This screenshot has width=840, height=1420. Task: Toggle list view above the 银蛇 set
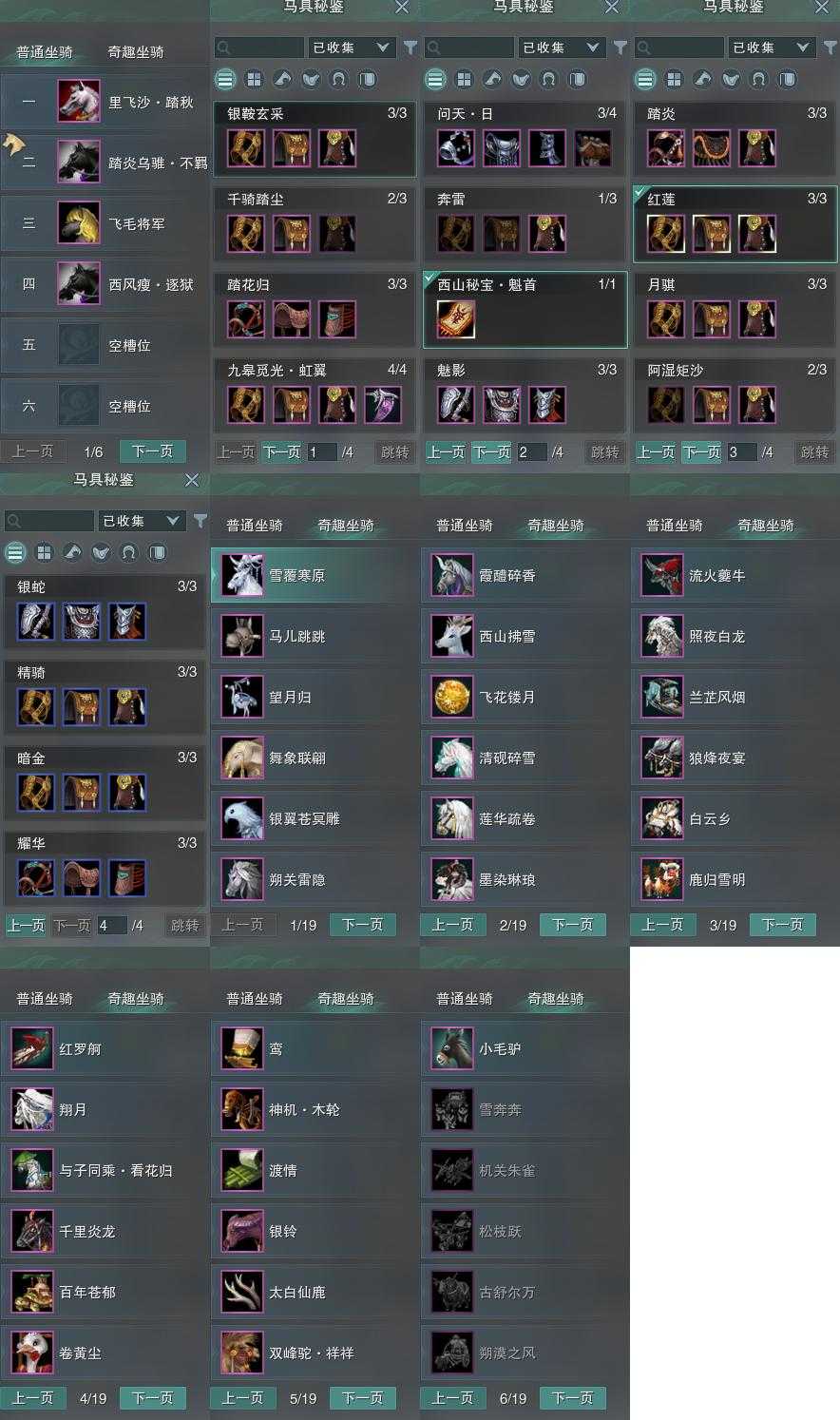[x=15, y=552]
